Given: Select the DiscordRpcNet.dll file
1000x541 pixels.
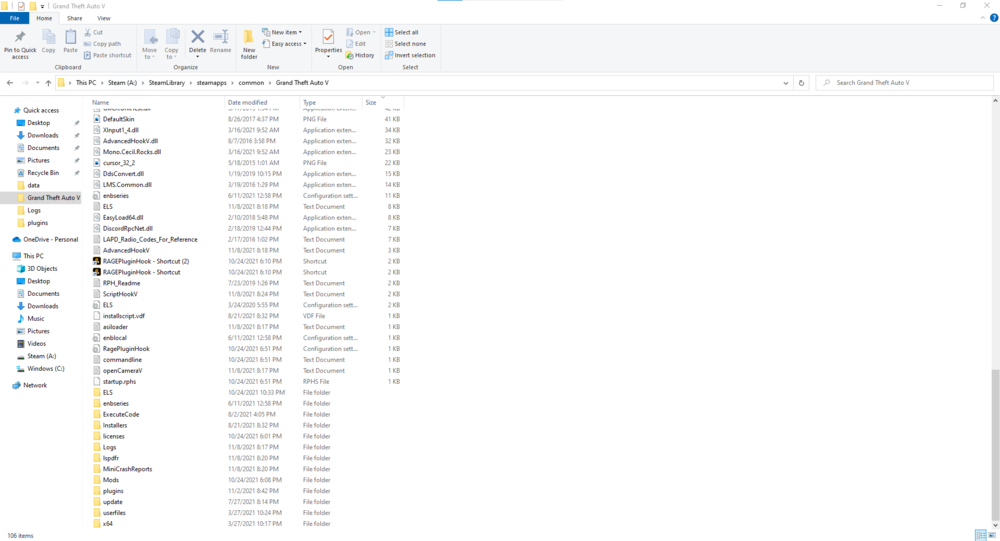Looking at the screenshot, I should point(128,228).
